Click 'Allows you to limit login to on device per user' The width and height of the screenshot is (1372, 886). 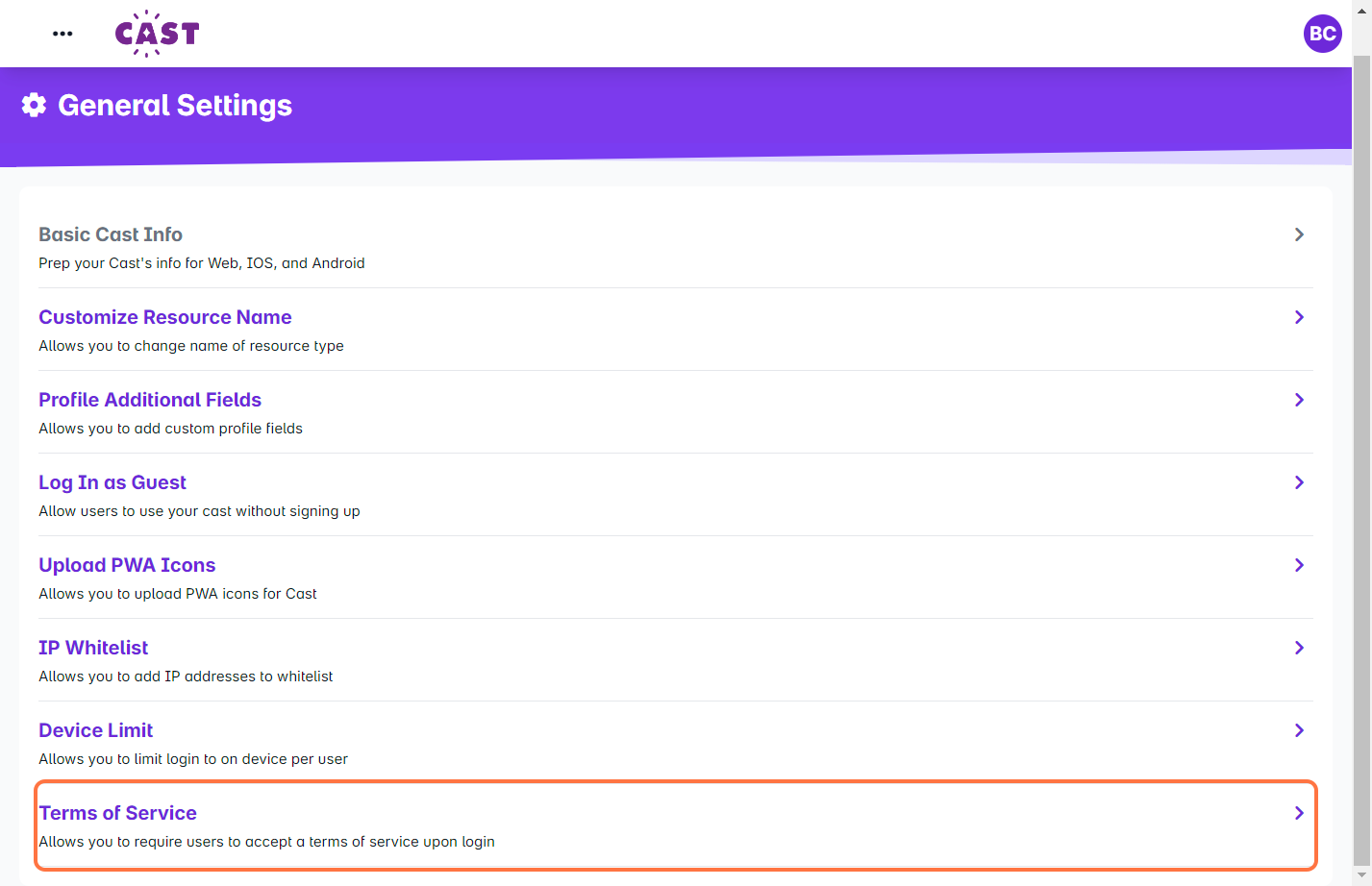(193, 759)
